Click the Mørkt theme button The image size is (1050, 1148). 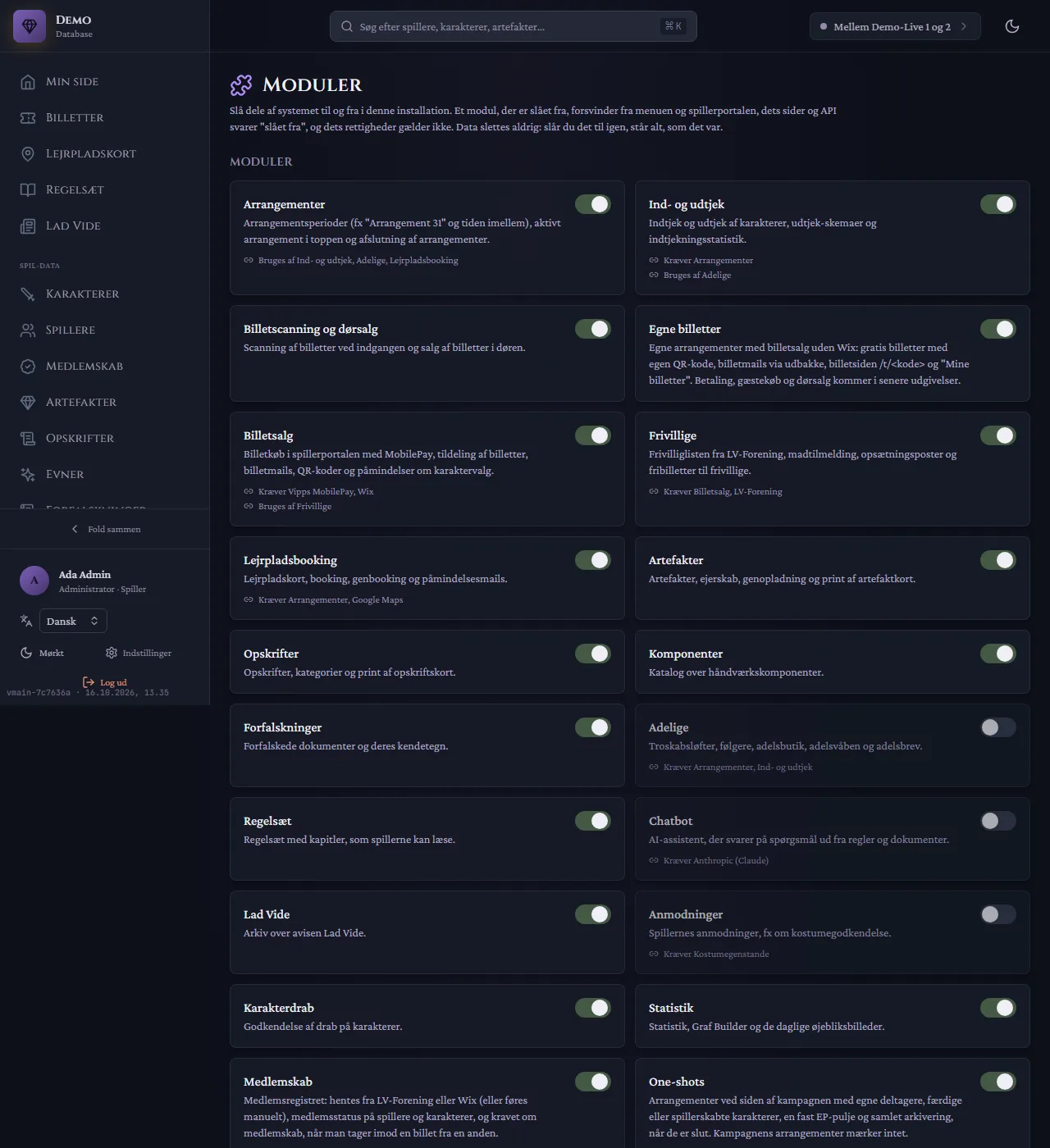43,653
